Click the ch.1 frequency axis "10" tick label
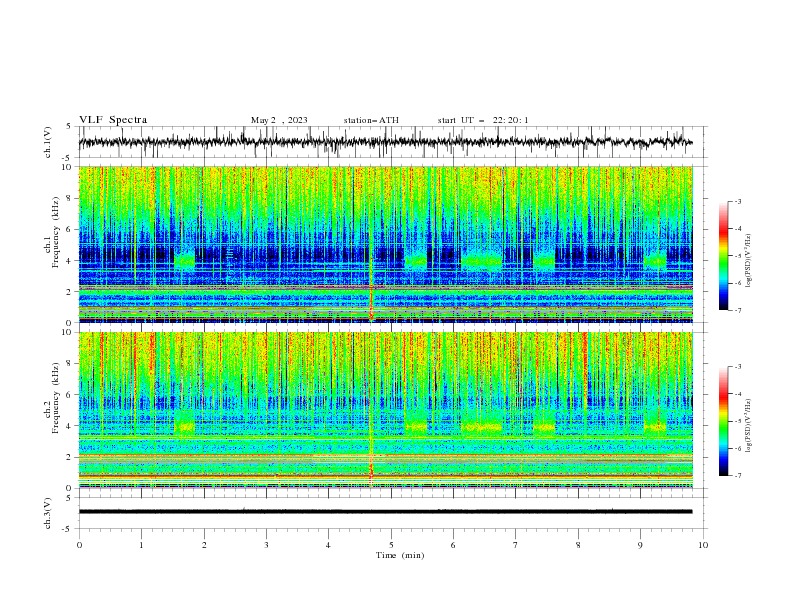This screenshot has width=792, height=612. [x=67, y=167]
